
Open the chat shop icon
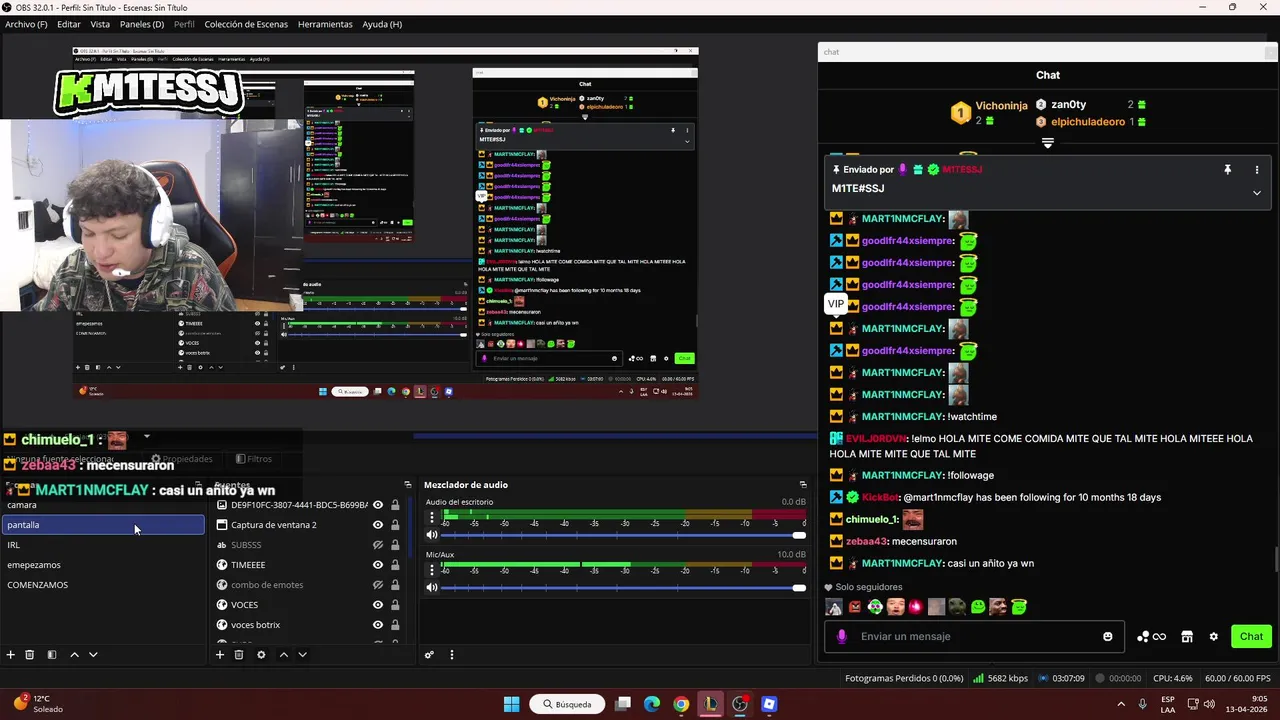[1187, 636]
